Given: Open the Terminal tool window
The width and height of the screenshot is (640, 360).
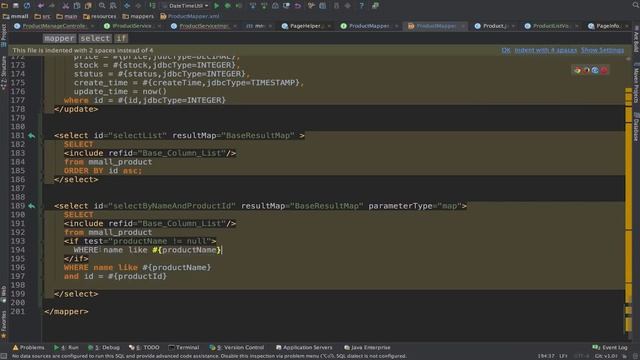Looking at the screenshot, I should click(184, 347).
